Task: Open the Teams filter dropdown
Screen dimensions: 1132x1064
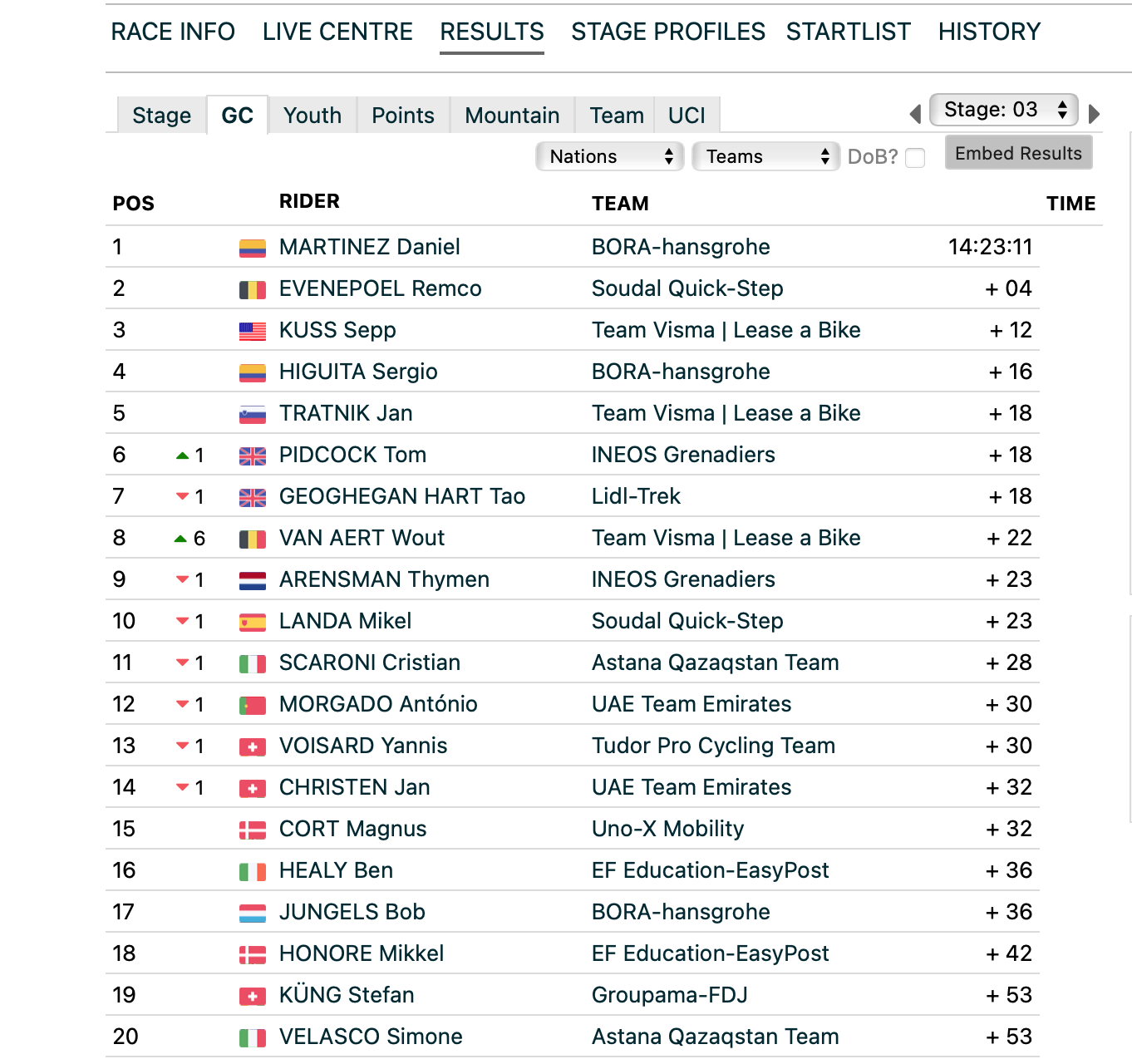Action: tap(766, 156)
